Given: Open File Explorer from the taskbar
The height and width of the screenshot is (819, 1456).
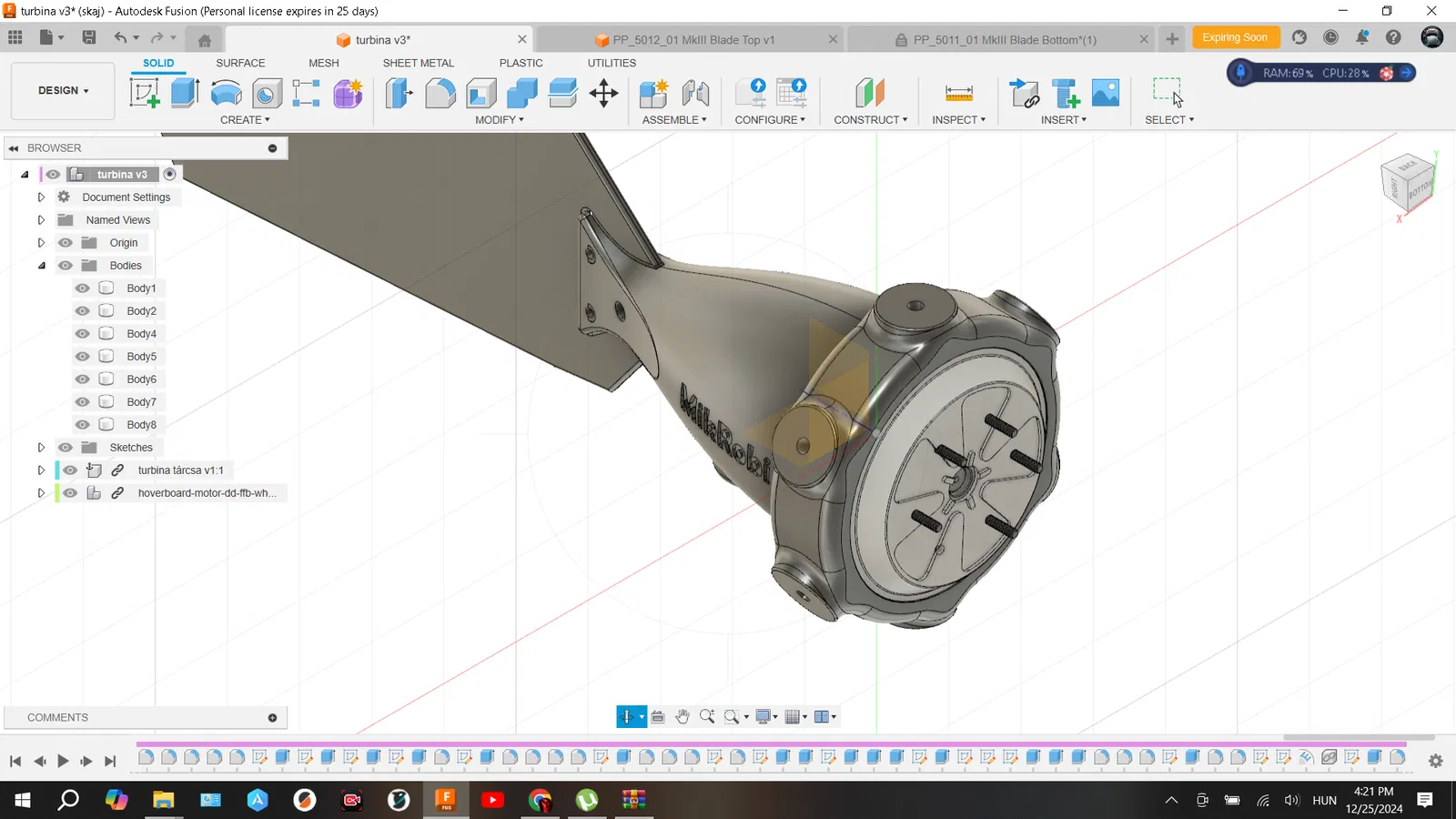Looking at the screenshot, I should click(163, 800).
